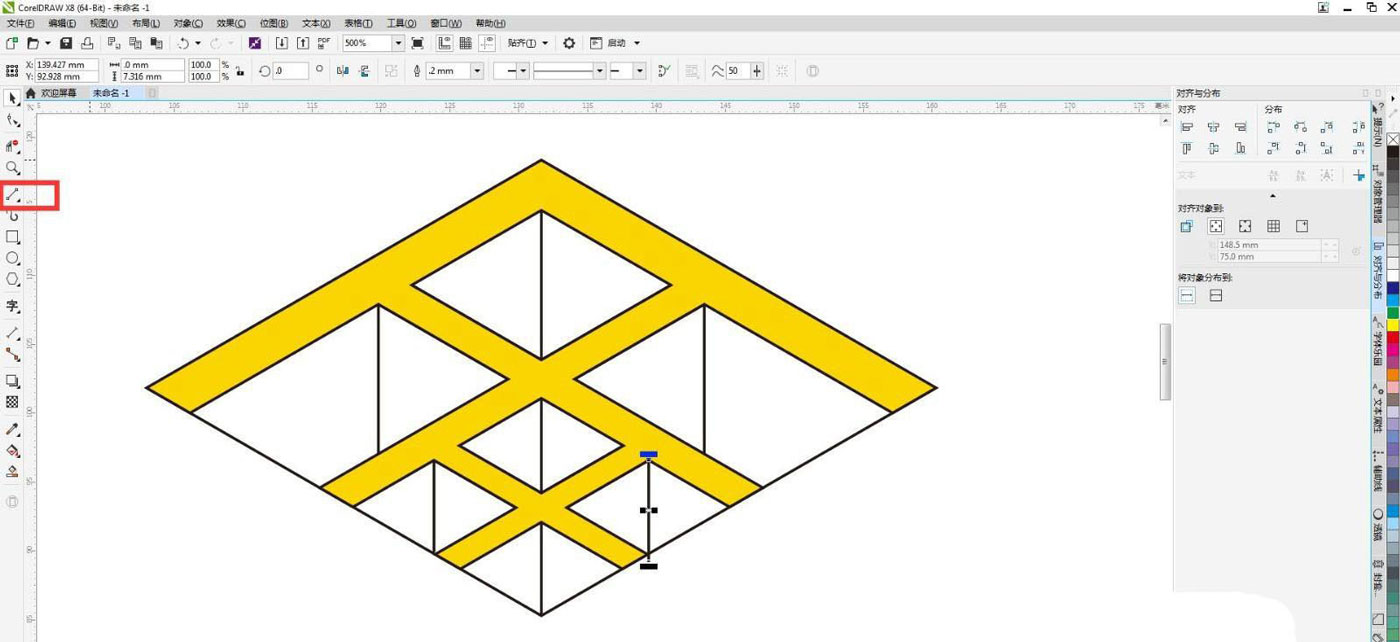Choose the Rectangle tool
This screenshot has height=642, width=1400.
12,237
